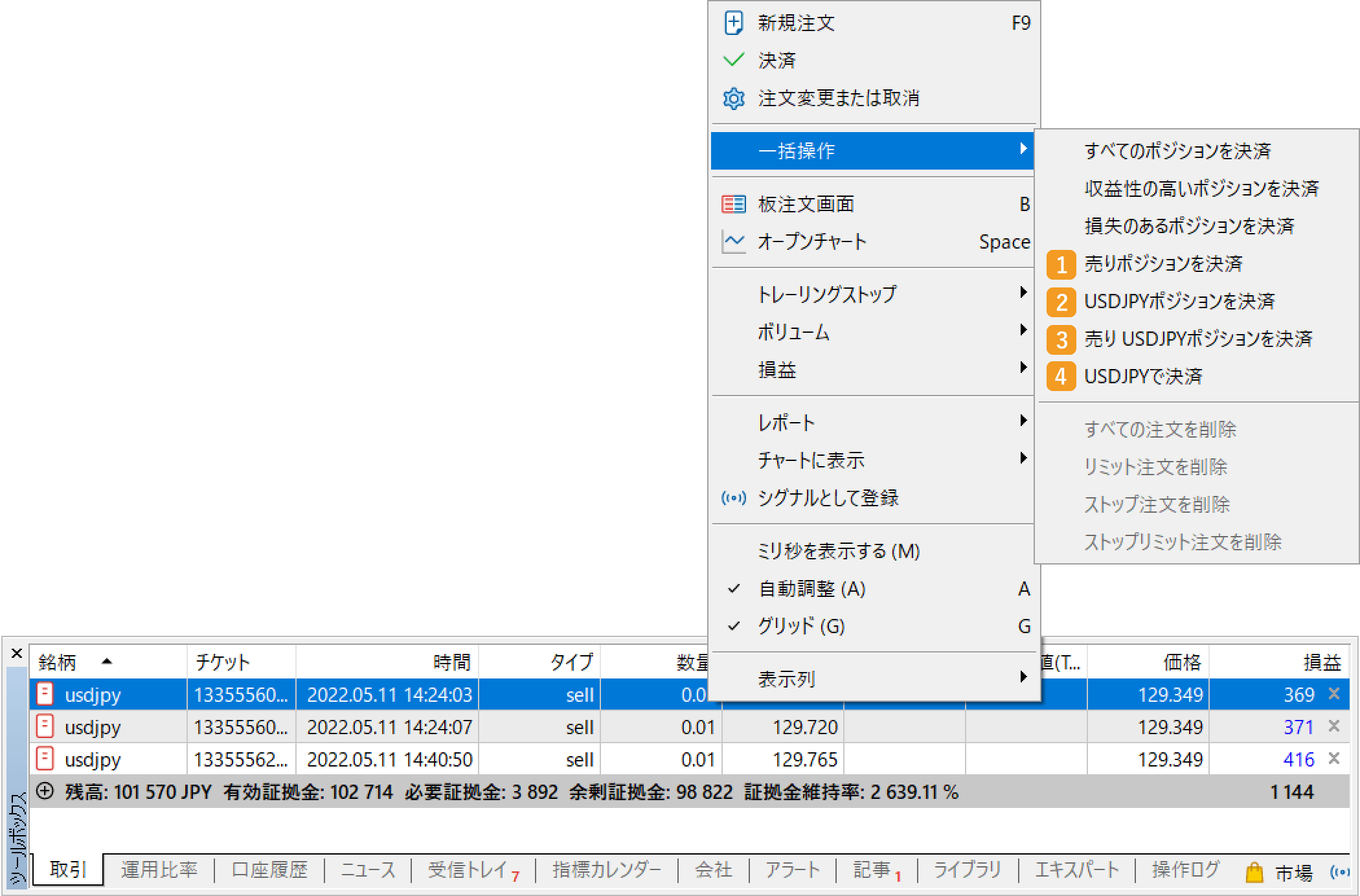Select 損失のあるポジションを決済

[x=1197, y=226]
